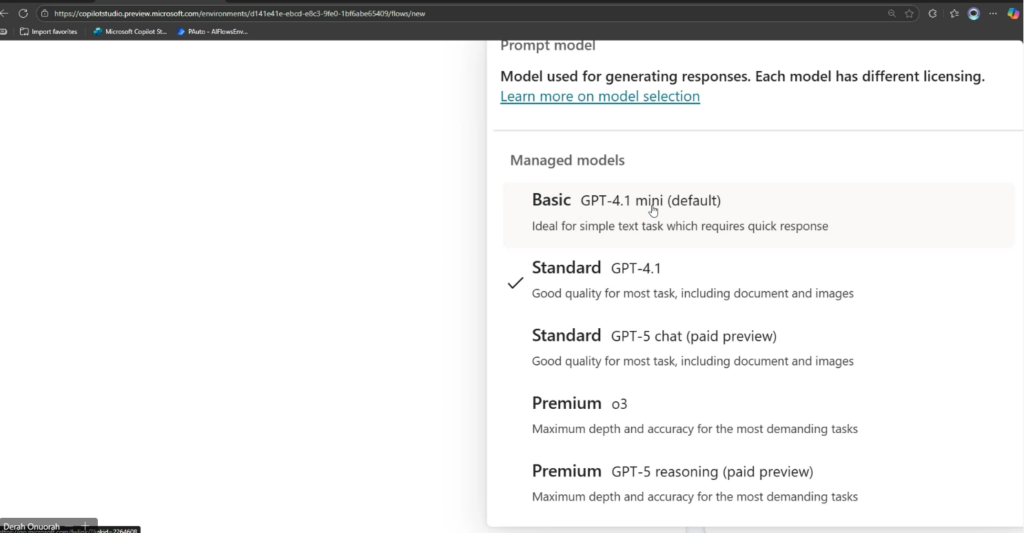The image size is (1024, 533).
Task: Open the browser extensions icon
Action: tap(933, 13)
